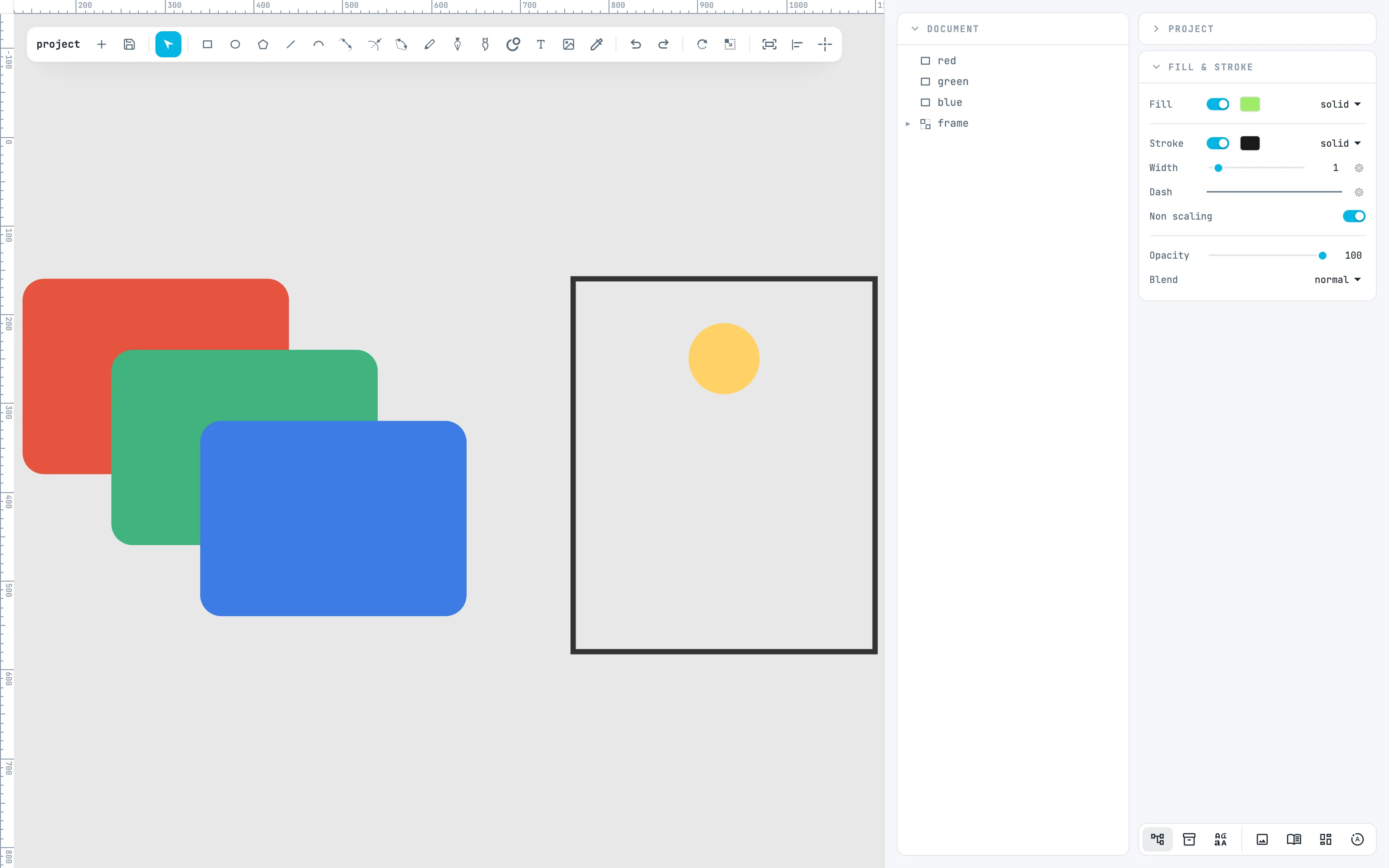Viewport: 1389px width, 868px height.
Task: Open the Stroke type solid dropdown
Action: pyautogui.click(x=1340, y=143)
